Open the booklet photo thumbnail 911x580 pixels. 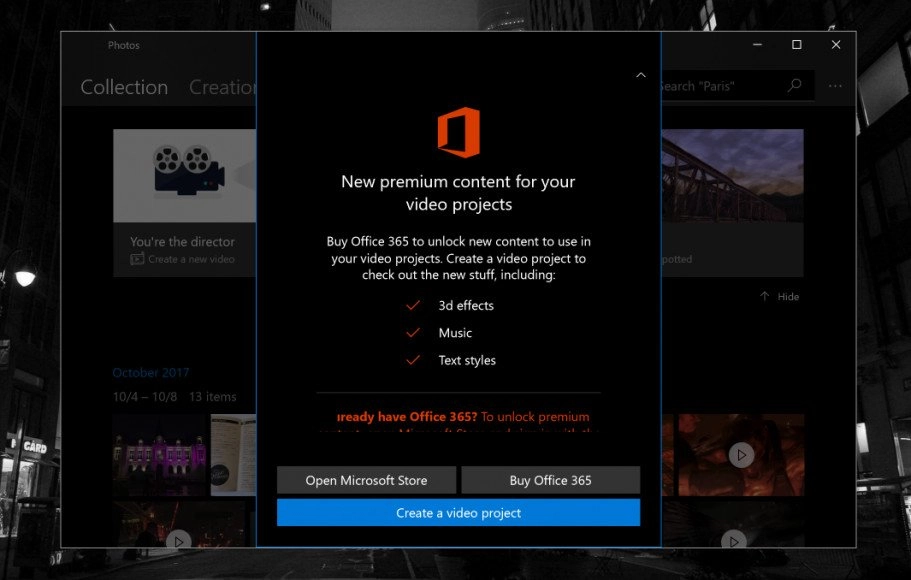233,454
